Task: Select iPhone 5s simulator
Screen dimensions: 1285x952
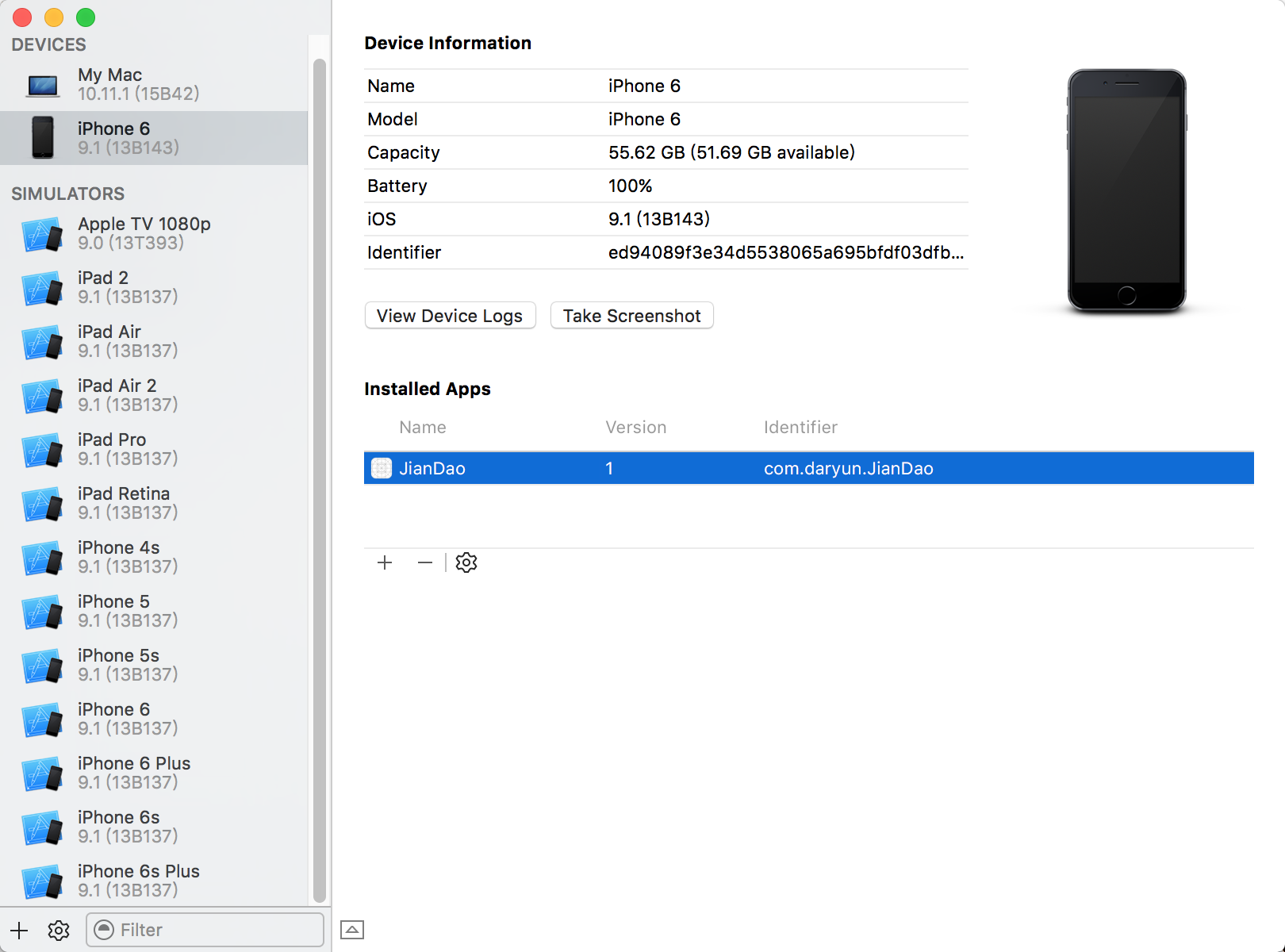Action: [154, 665]
